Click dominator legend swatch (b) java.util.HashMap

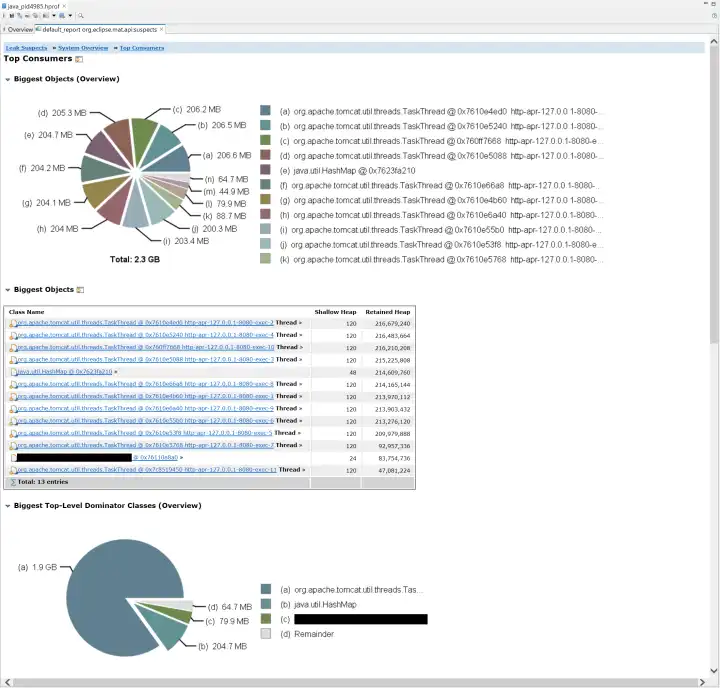(x=266, y=604)
